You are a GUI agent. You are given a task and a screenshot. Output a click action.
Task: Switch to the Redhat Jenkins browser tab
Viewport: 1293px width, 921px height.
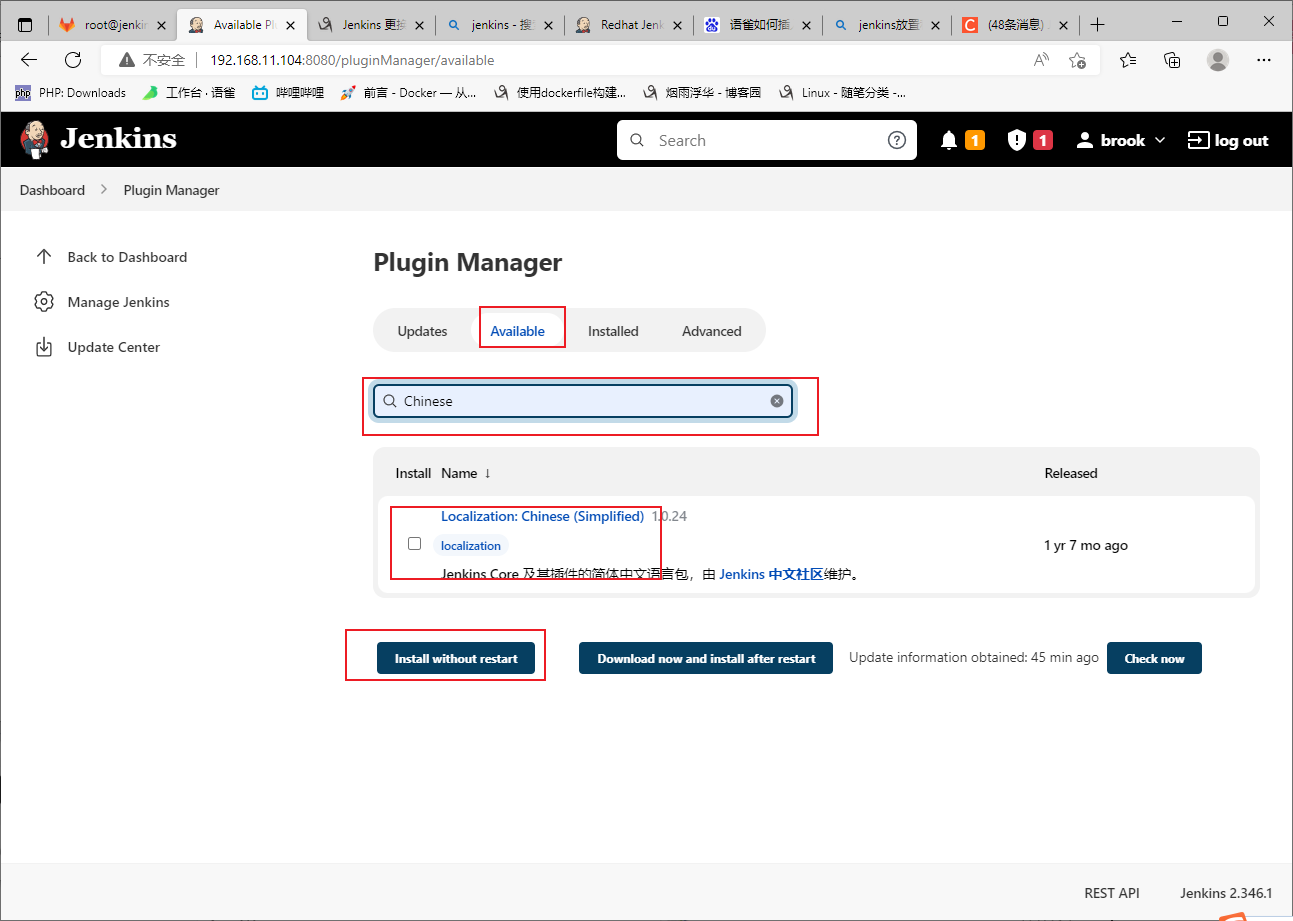point(629,25)
